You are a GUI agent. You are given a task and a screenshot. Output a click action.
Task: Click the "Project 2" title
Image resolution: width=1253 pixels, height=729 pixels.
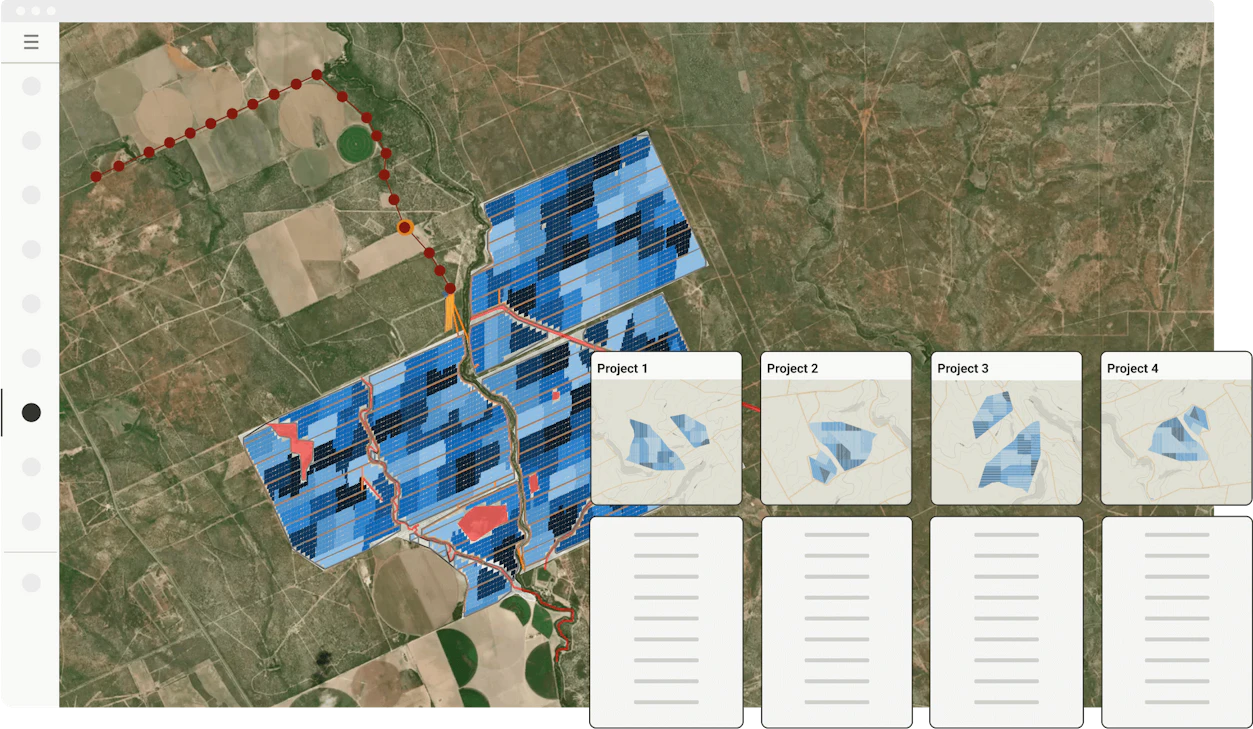pos(792,368)
